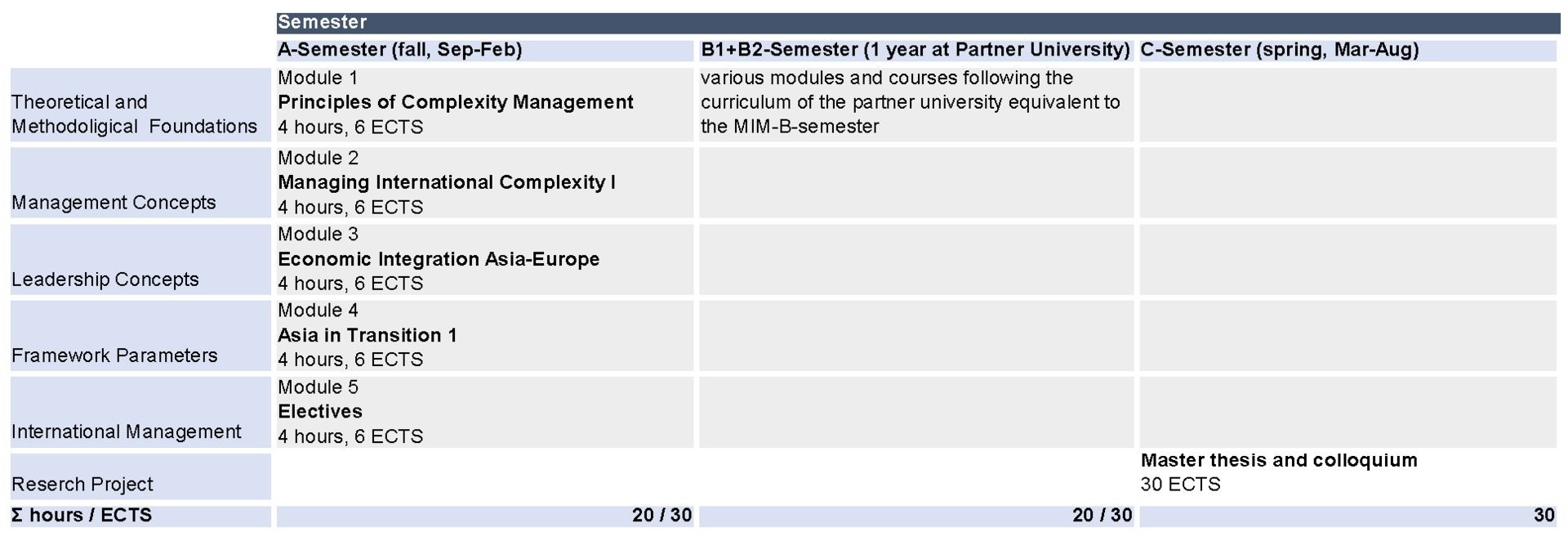Click the International Management row label
The width and height of the screenshot is (1568, 541).
140,413
